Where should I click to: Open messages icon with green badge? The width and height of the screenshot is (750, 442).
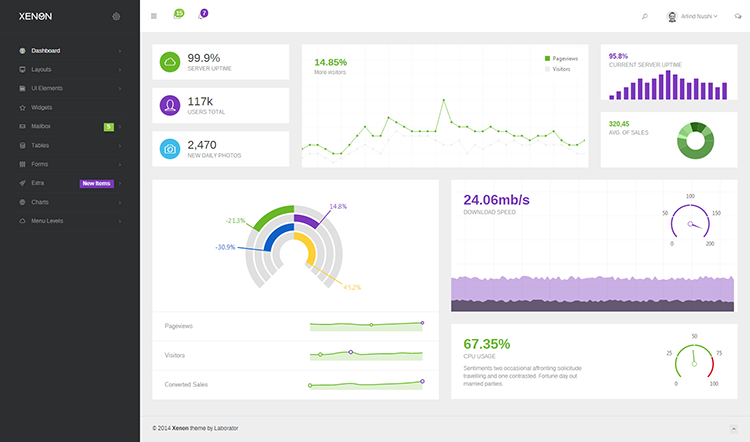point(178,14)
